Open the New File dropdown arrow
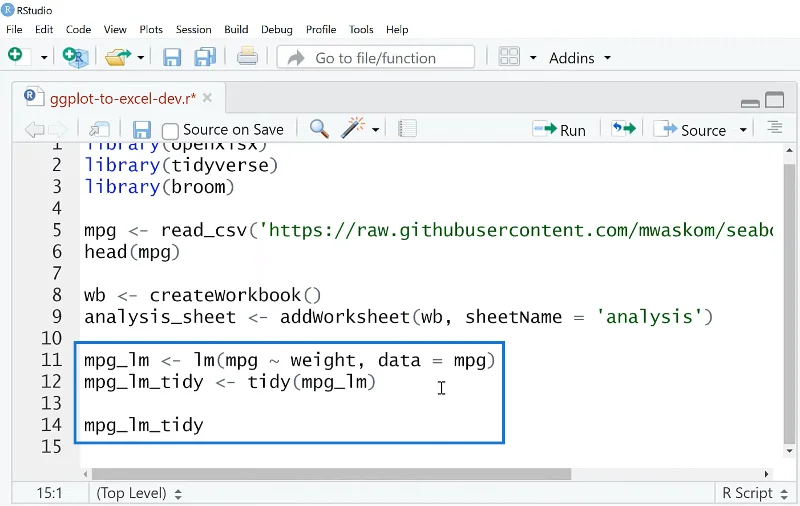 pos(44,58)
